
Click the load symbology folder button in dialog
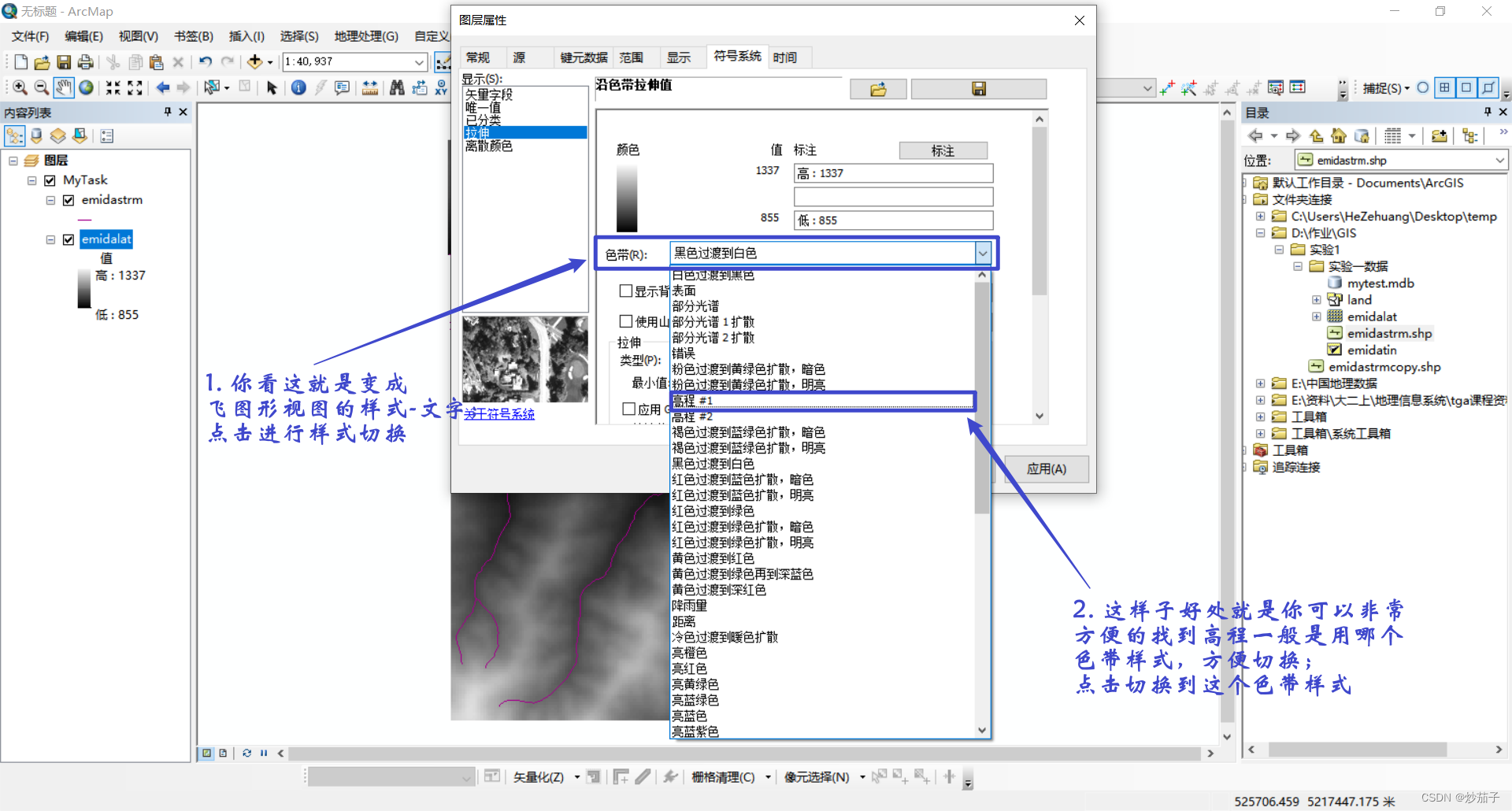878,89
